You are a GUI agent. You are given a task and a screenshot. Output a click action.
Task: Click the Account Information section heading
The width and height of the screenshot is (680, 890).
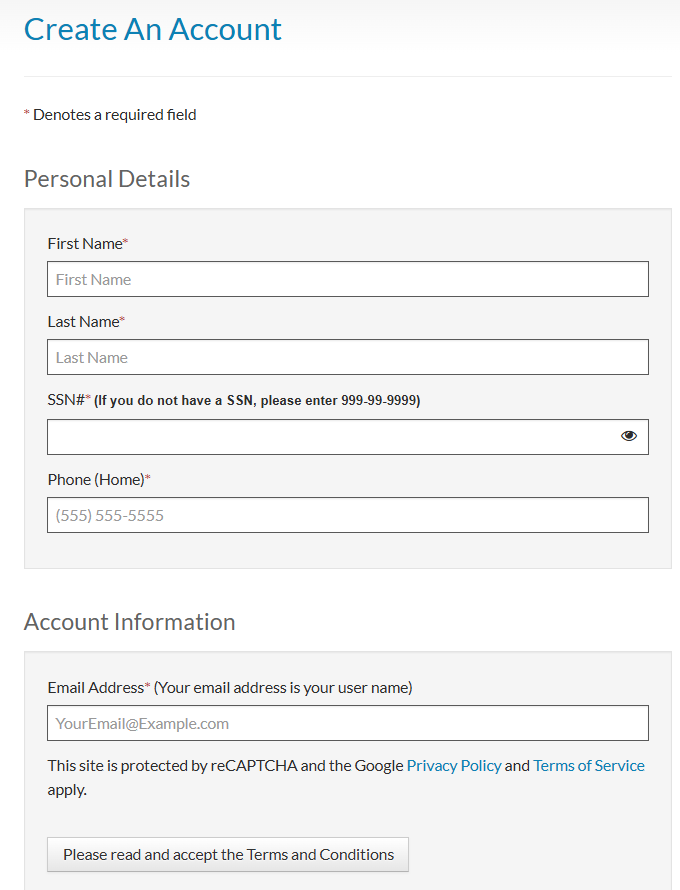tap(129, 622)
